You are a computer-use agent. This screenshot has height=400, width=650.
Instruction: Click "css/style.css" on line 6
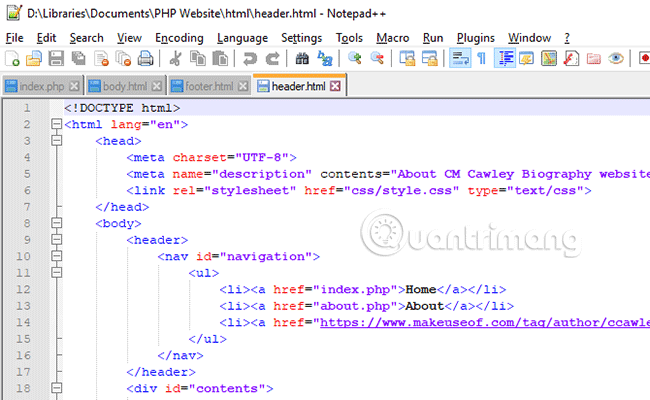click(401, 191)
